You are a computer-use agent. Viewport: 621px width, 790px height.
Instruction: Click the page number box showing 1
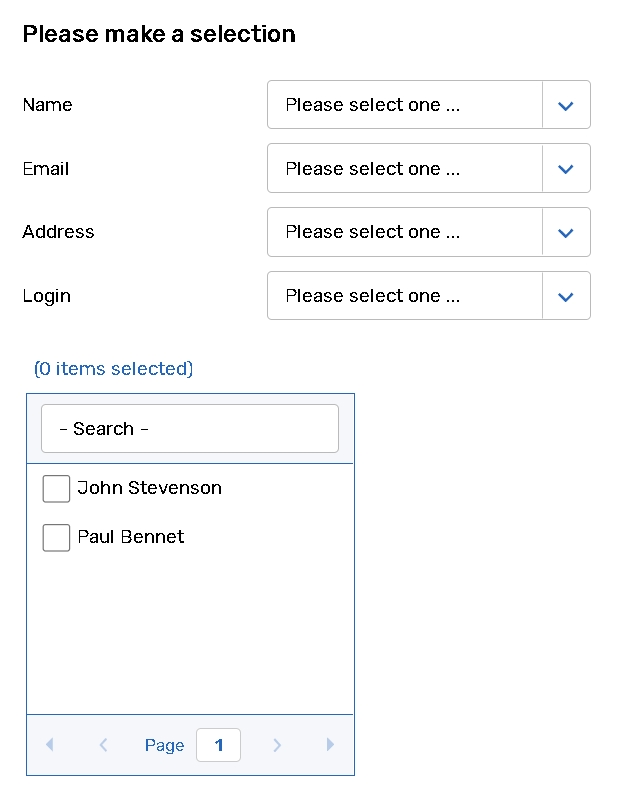click(x=218, y=745)
